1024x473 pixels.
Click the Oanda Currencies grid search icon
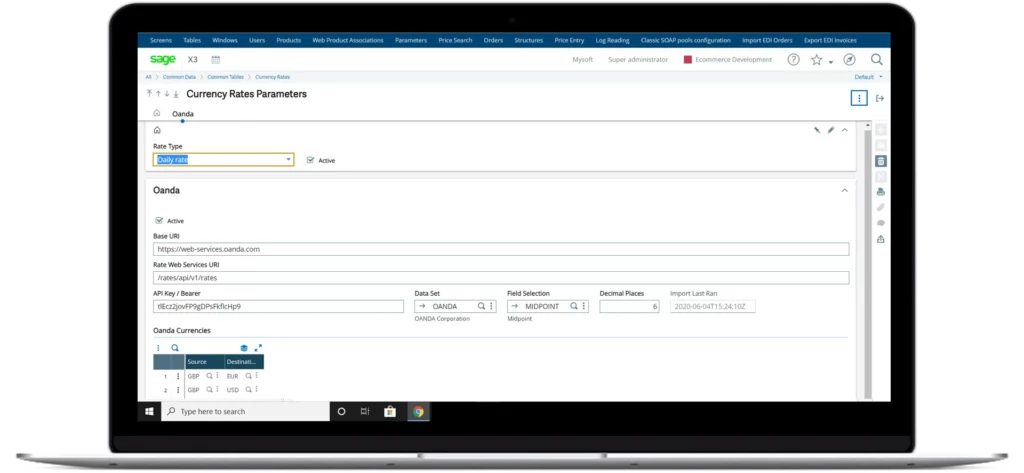click(175, 348)
